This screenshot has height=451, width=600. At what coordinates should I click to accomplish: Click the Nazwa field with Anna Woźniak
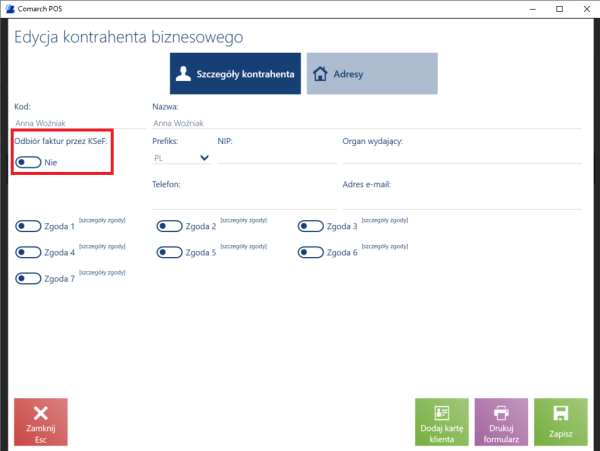tap(367, 123)
